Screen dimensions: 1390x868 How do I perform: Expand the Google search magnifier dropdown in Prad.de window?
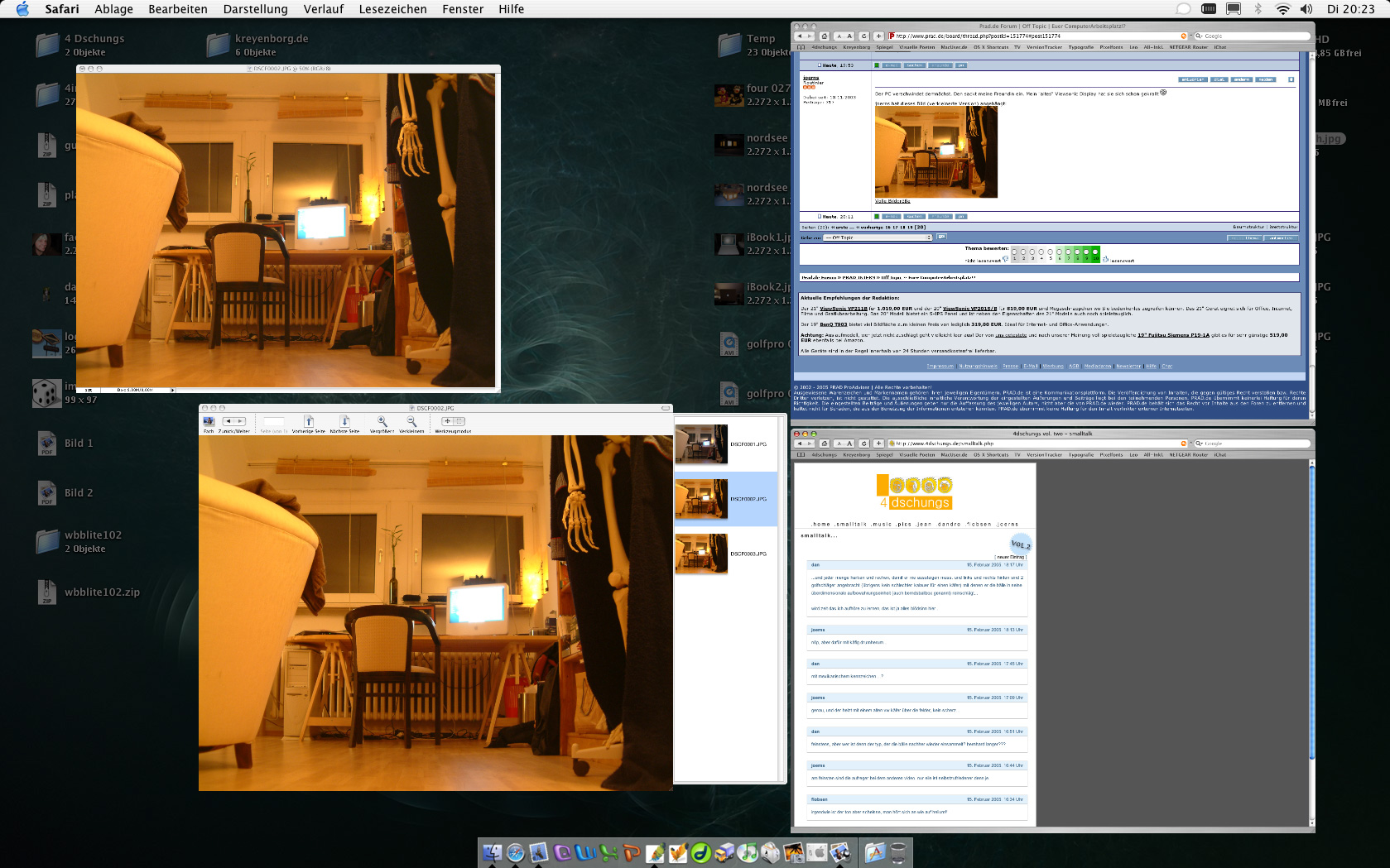point(1200,36)
